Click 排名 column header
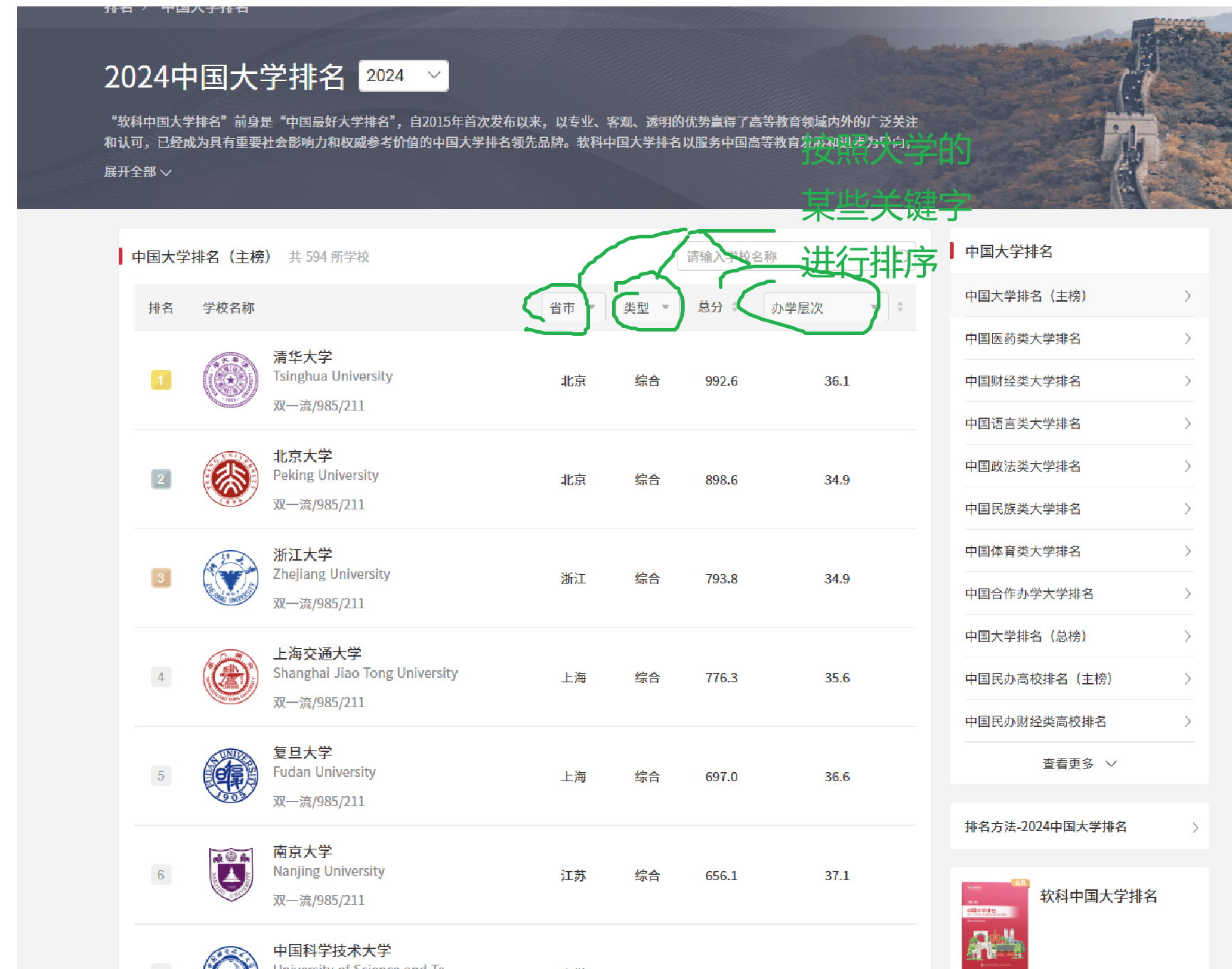1232x969 pixels. [161, 307]
